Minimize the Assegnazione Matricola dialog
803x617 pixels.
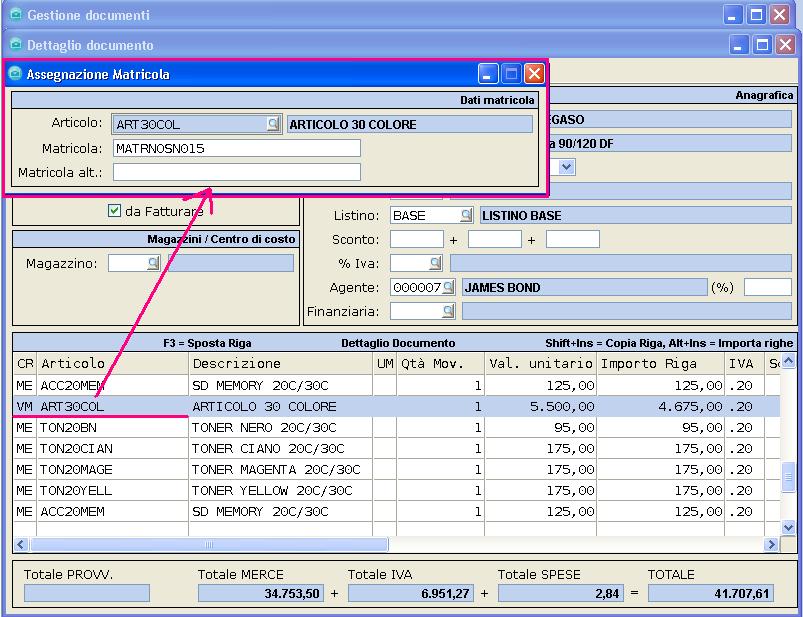(488, 74)
